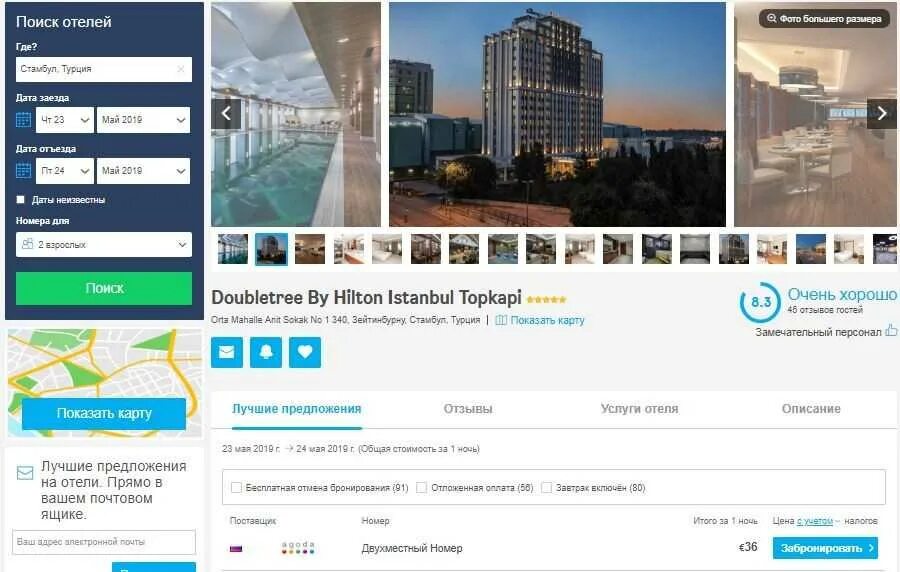Click the €36 price
900x572 pixels.
click(x=748, y=547)
